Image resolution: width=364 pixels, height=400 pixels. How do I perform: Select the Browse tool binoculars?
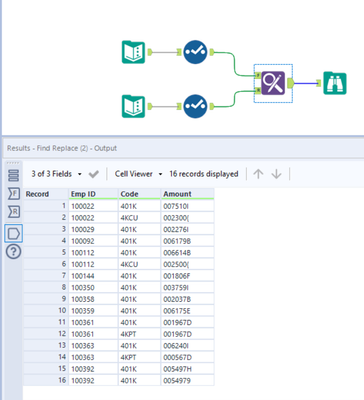click(335, 83)
